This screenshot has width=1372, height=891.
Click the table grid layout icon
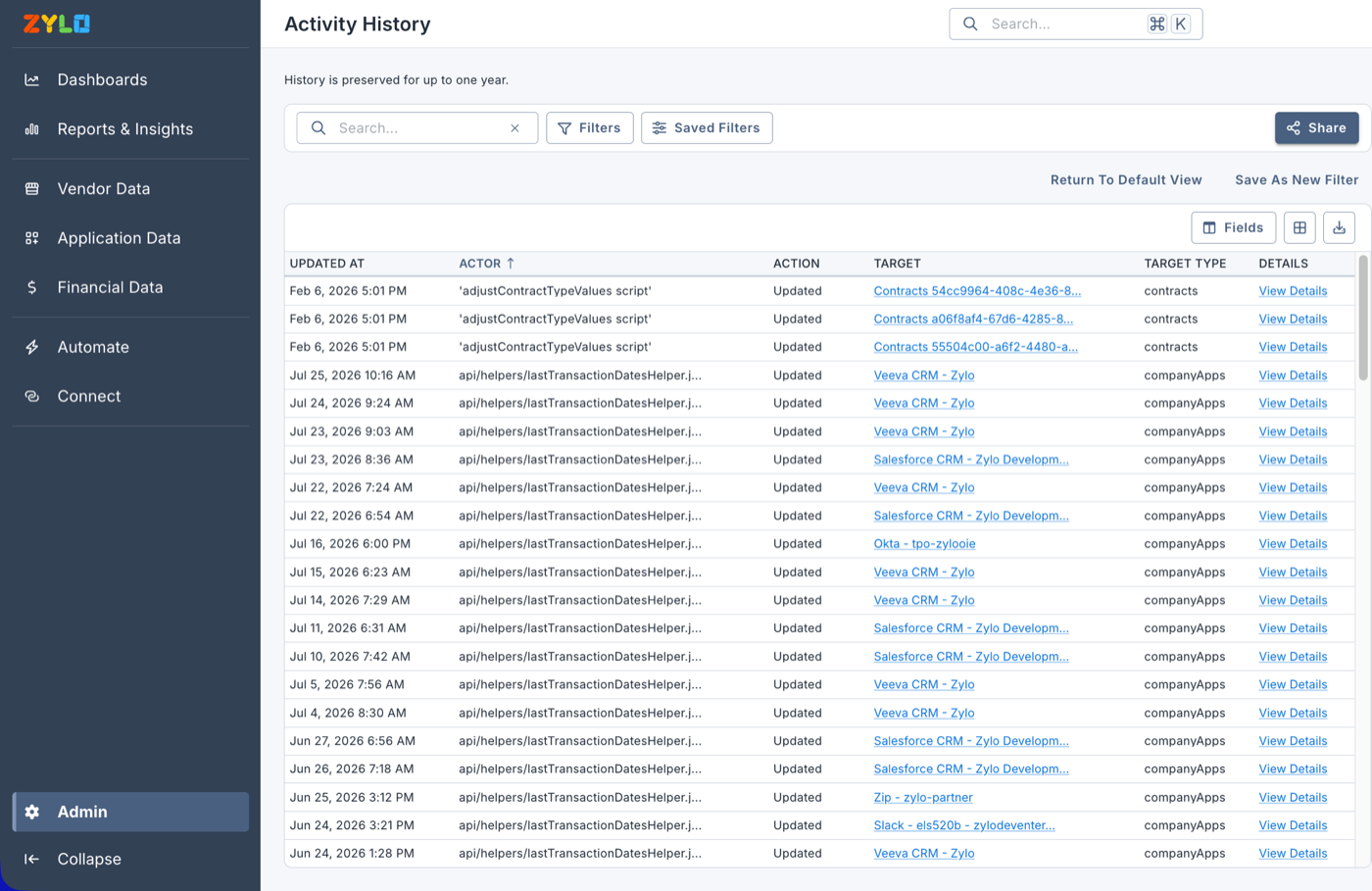1299,227
